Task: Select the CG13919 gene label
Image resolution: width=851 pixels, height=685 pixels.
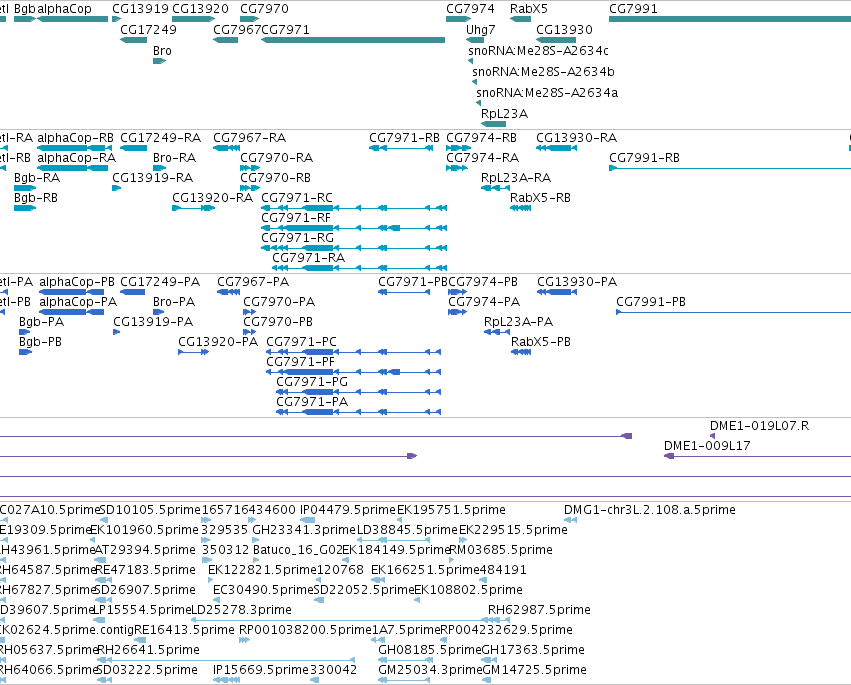Action: point(141,9)
